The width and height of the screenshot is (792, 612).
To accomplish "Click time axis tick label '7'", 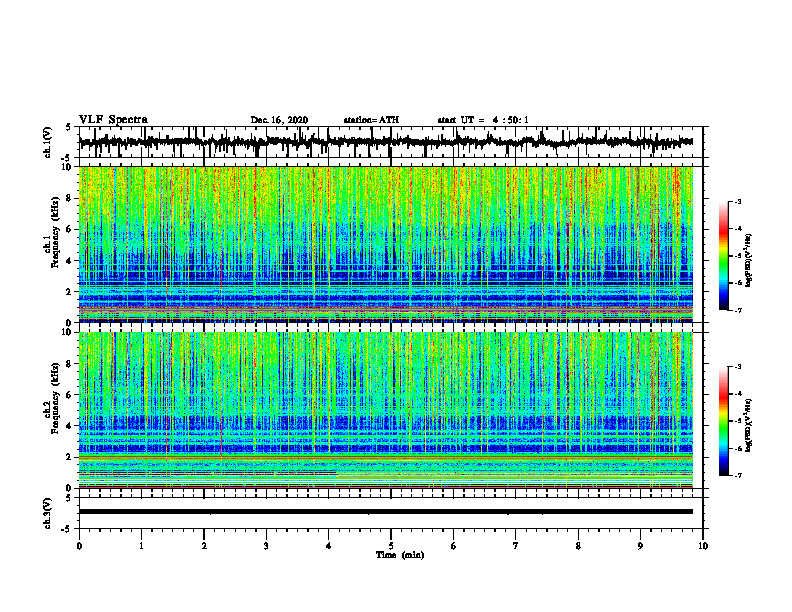I will click(x=516, y=546).
